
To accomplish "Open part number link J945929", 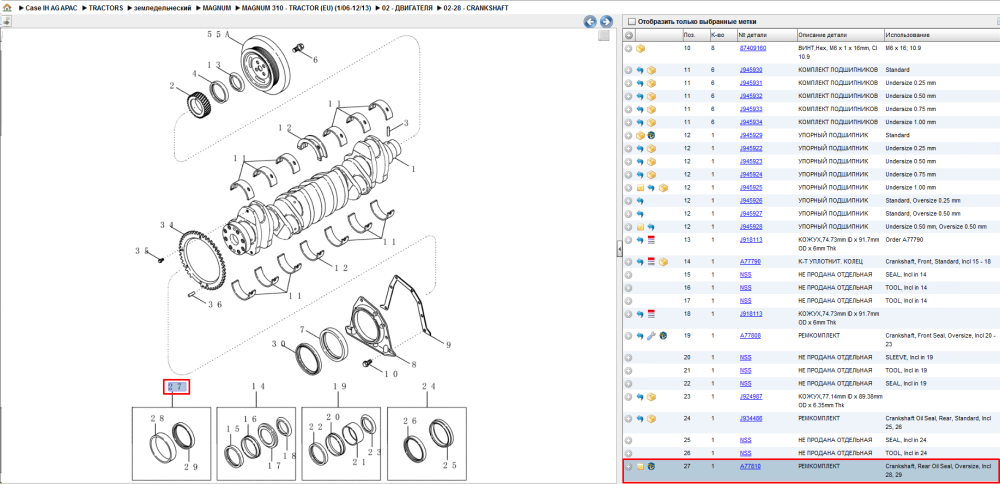I will (x=751, y=135).
